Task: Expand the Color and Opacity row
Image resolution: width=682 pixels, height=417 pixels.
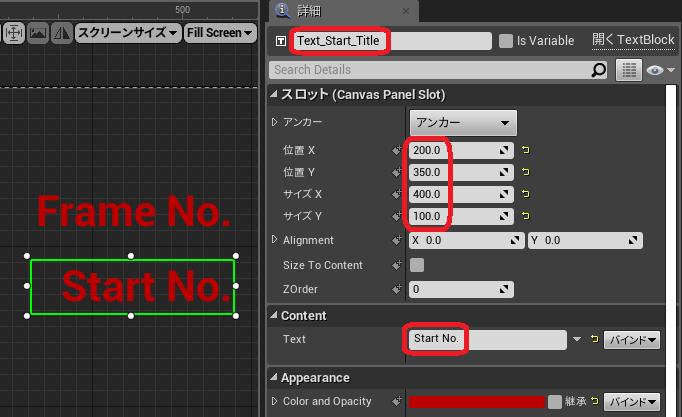Action: (x=274, y=401)
